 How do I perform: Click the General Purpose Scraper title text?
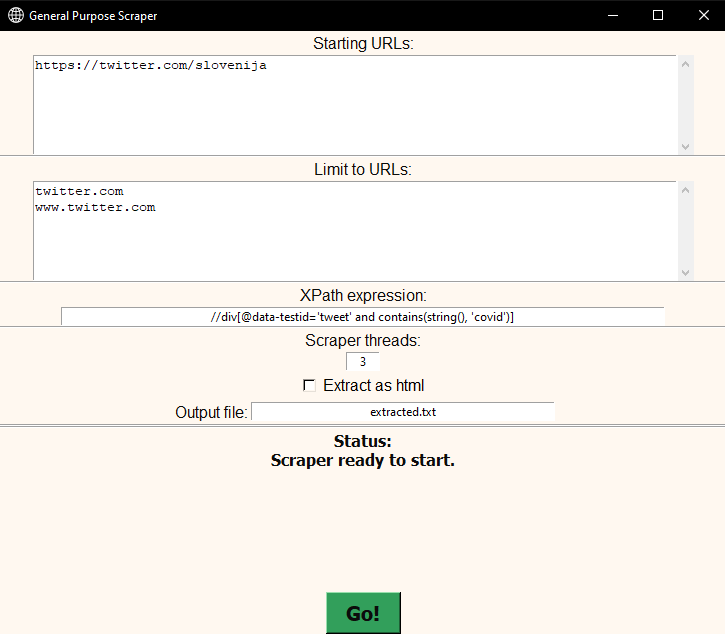click(93, 16)
